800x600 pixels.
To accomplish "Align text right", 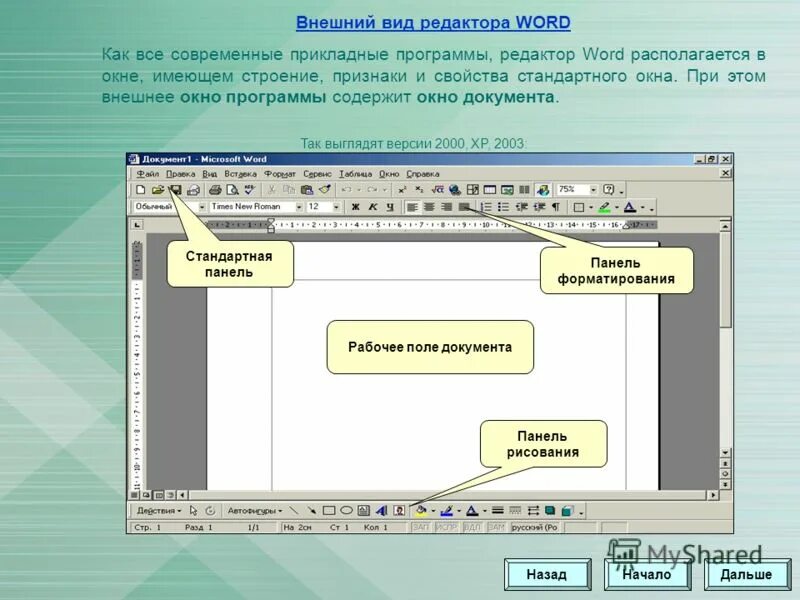I will [x=447, y=207].
